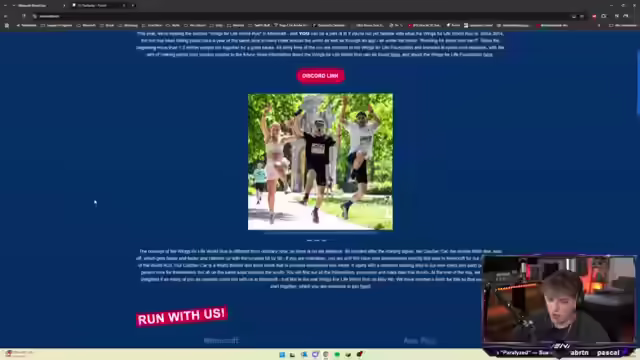Image resolution: width=640 pixels, height=360 pixels.
Task: Click the faded App Run heading at bottom
Action: [420, 340]
